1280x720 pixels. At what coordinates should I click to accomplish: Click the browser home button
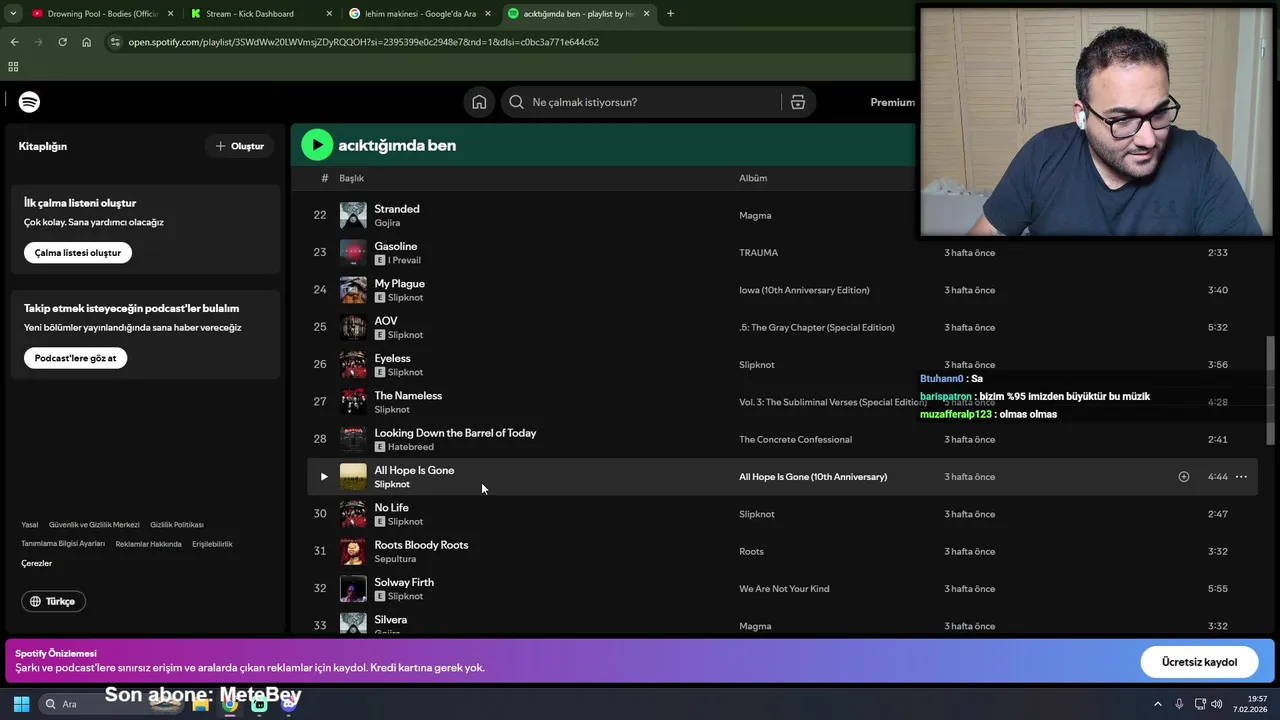click(86, 42)
